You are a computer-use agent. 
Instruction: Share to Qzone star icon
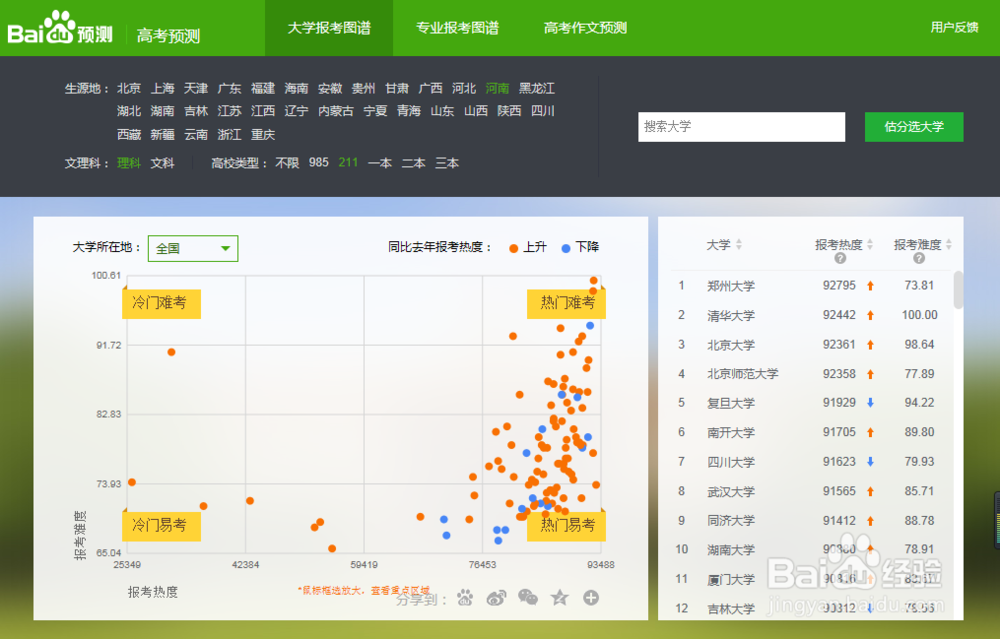point(558,598)
